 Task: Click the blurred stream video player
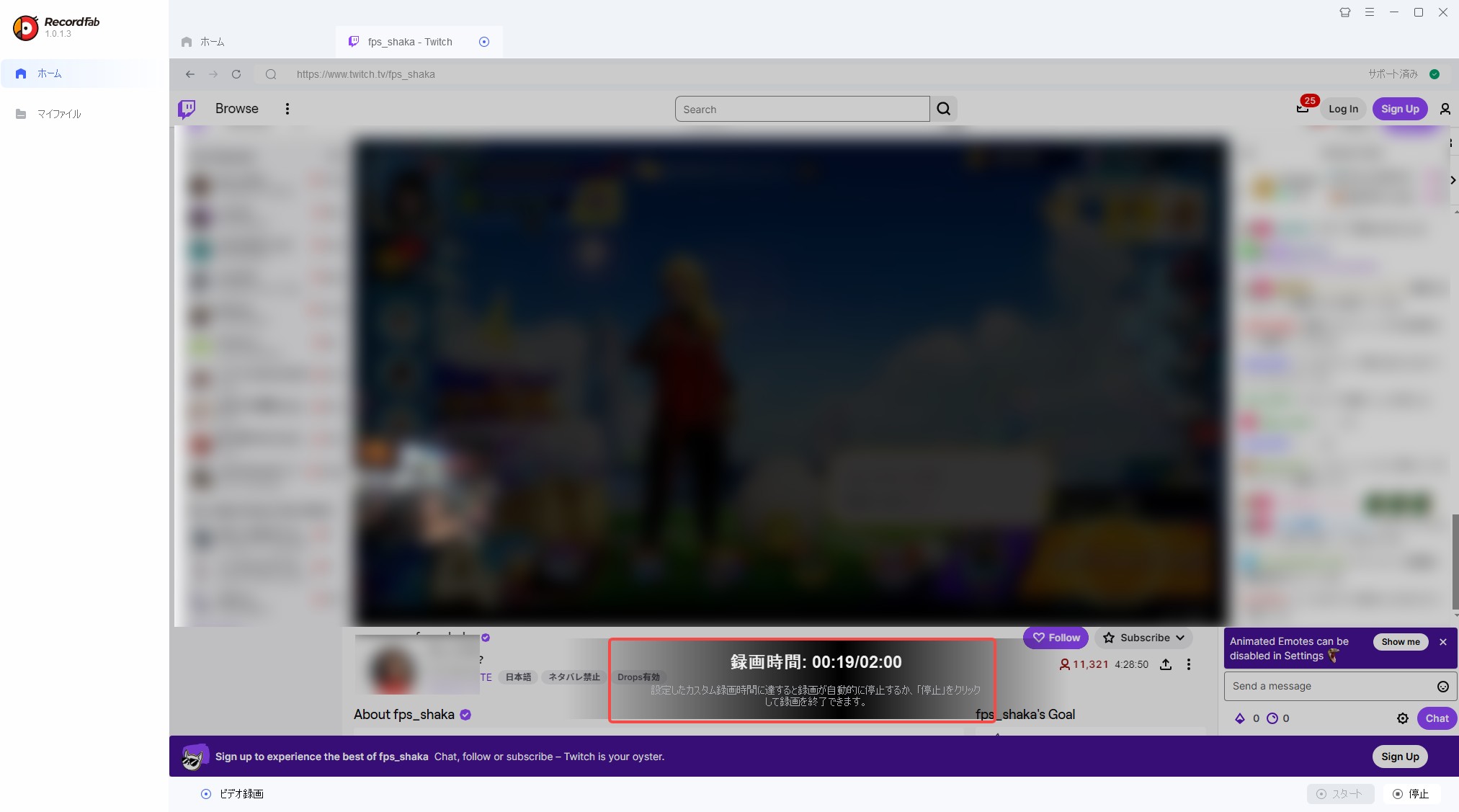(x=791, y=382)
